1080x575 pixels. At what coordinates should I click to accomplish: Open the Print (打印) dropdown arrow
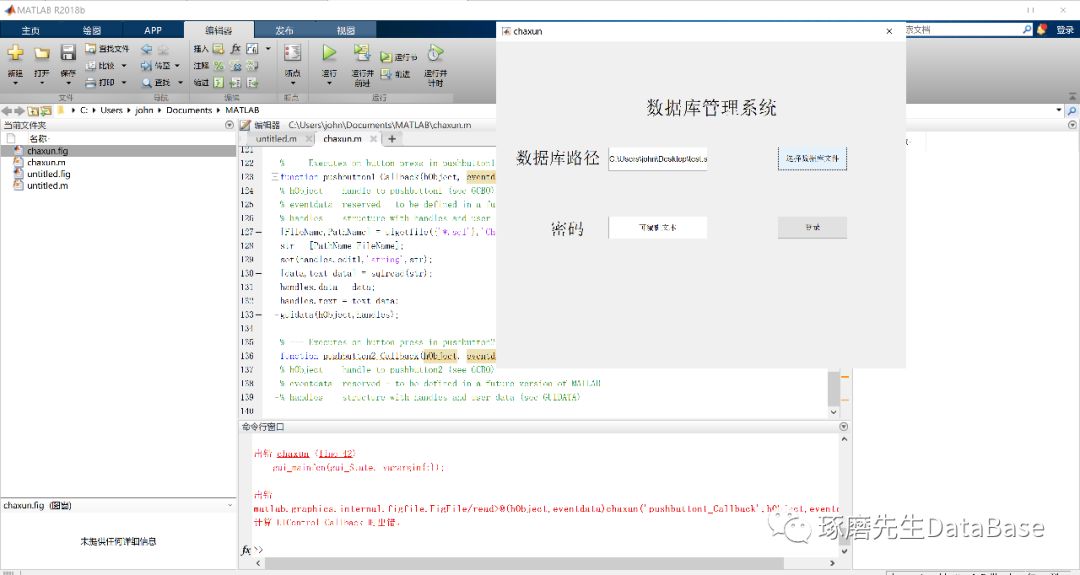pyautogui.click(x=124, y=83)
